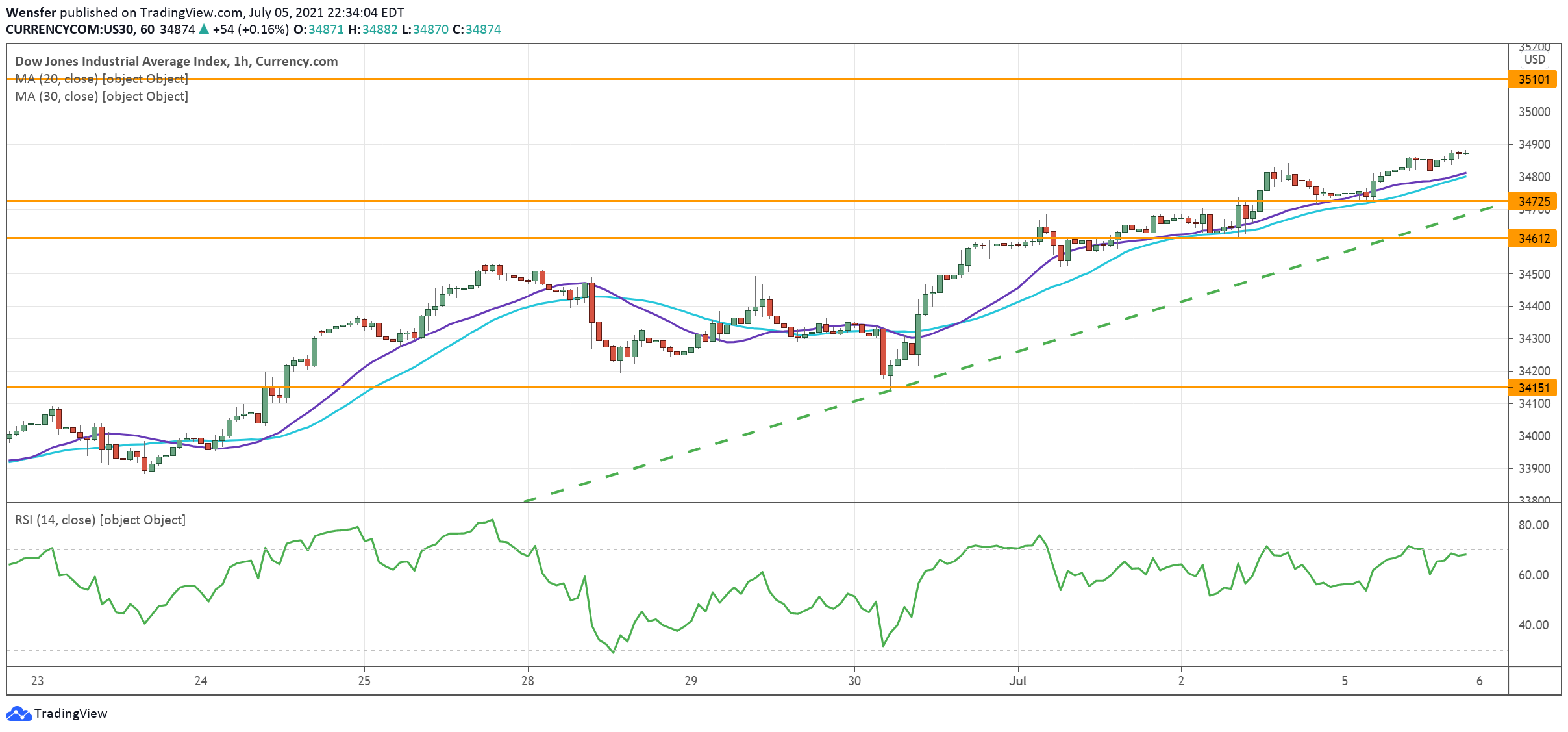Click the USD currency badge
1568x732 pixels.
1535,59
